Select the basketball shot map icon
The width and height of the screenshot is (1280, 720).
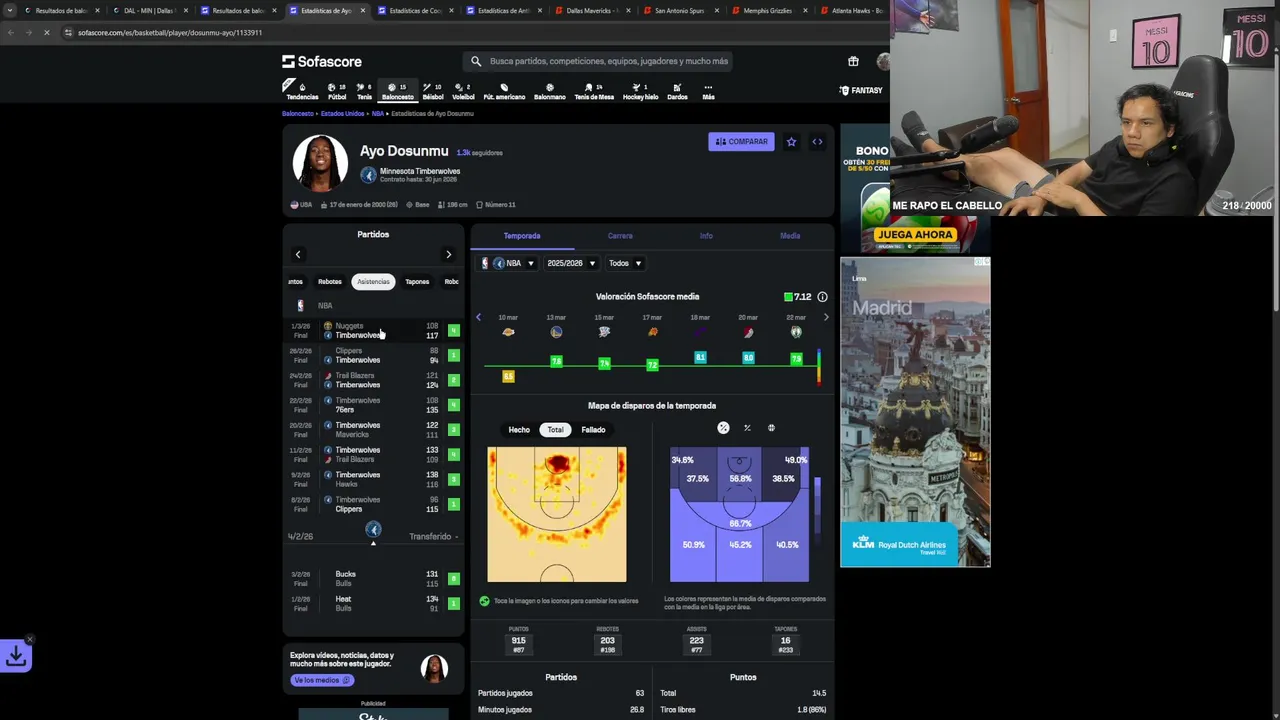(x=771, y=428)
